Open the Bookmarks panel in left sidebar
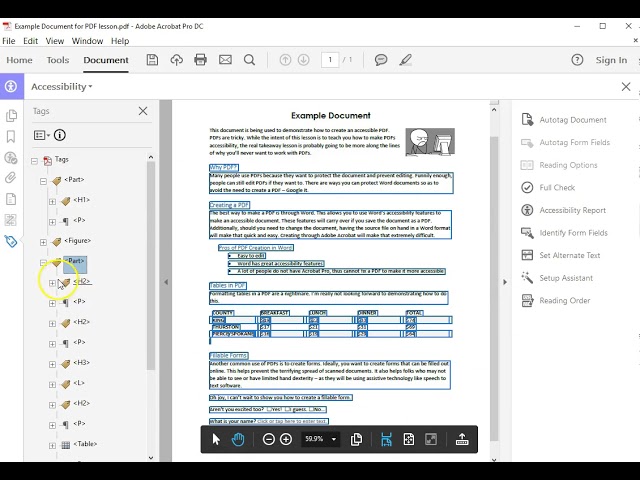The height and width of the screenshot is (480, 640). [11, 136]
